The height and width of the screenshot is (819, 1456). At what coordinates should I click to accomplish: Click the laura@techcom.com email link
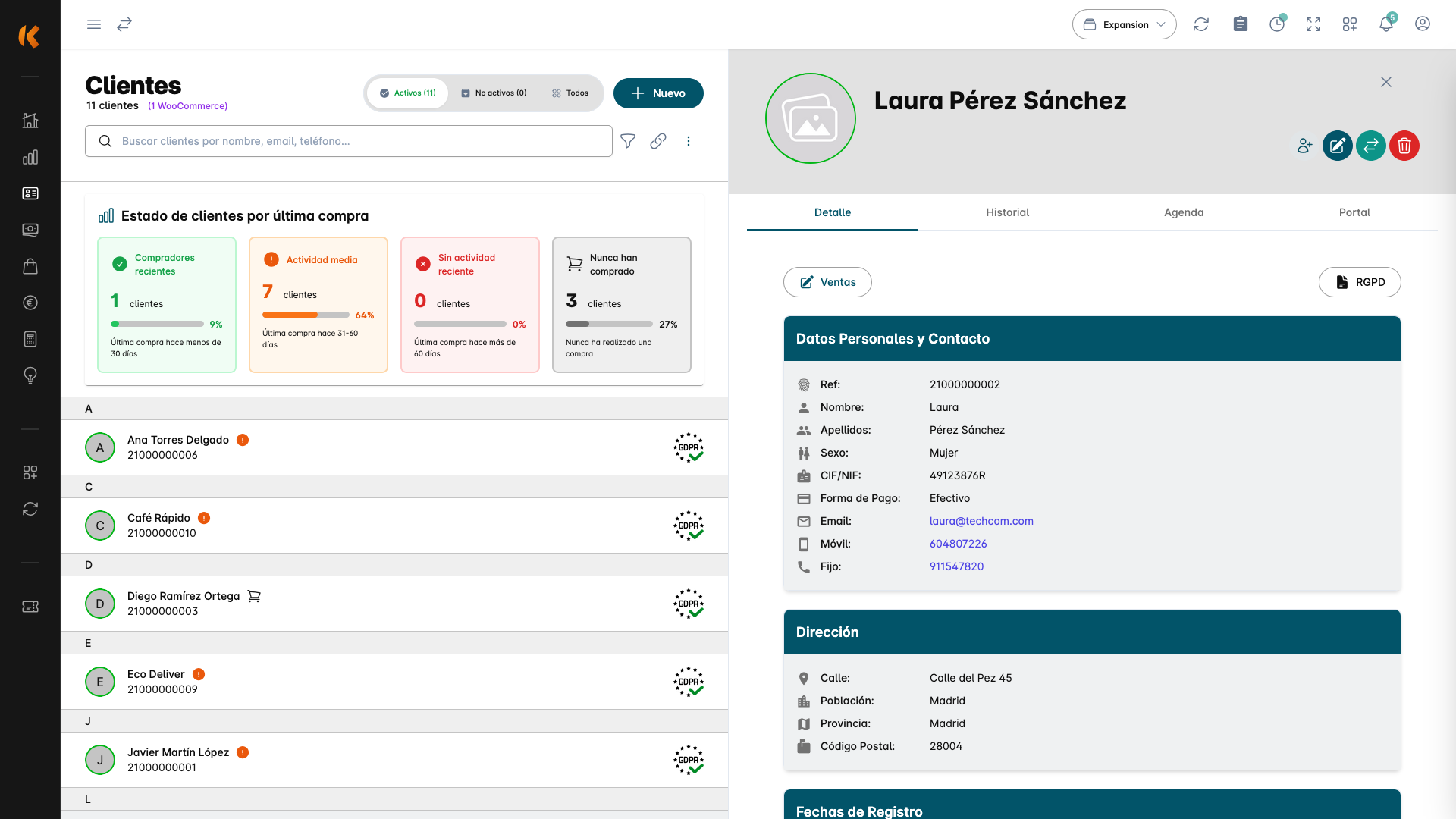pos(981,521)
